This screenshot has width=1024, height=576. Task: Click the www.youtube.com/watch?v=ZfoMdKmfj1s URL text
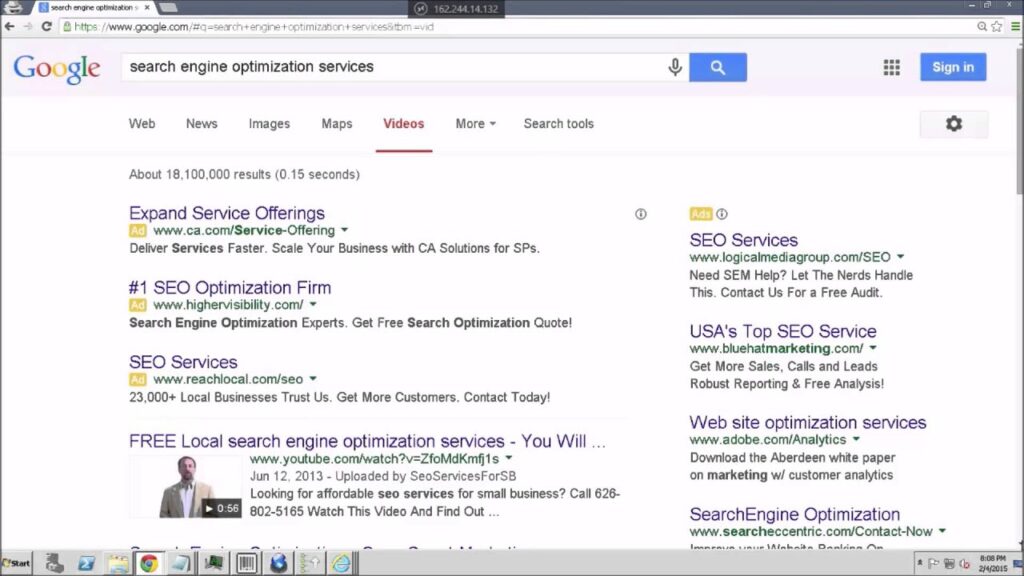tap(374, 459)
